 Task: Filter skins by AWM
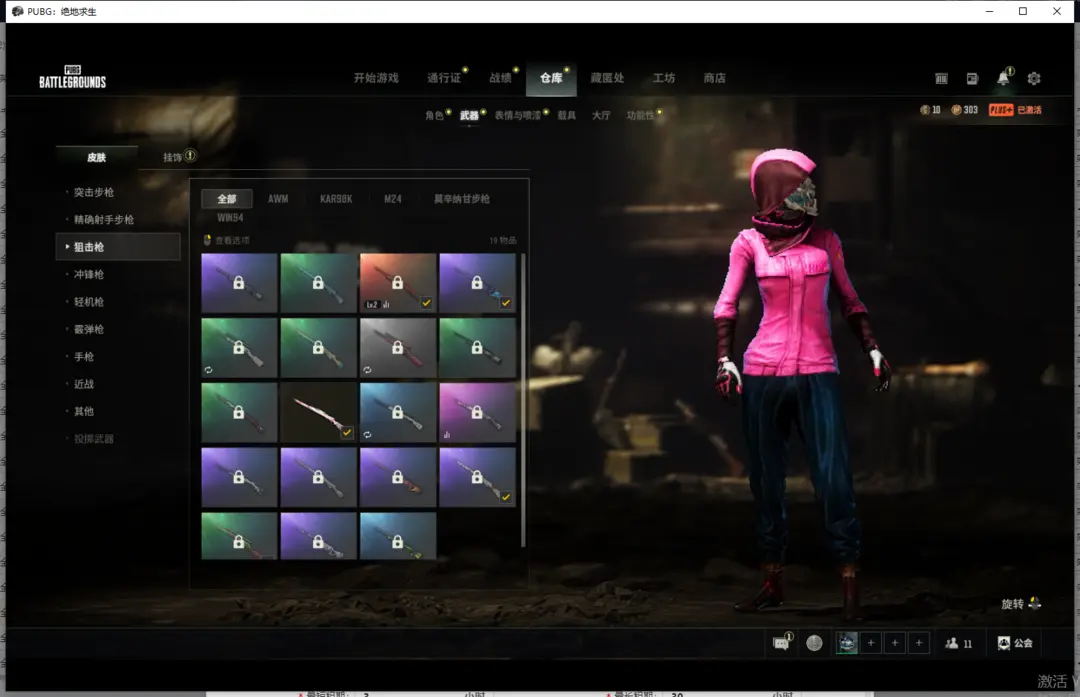278,199
